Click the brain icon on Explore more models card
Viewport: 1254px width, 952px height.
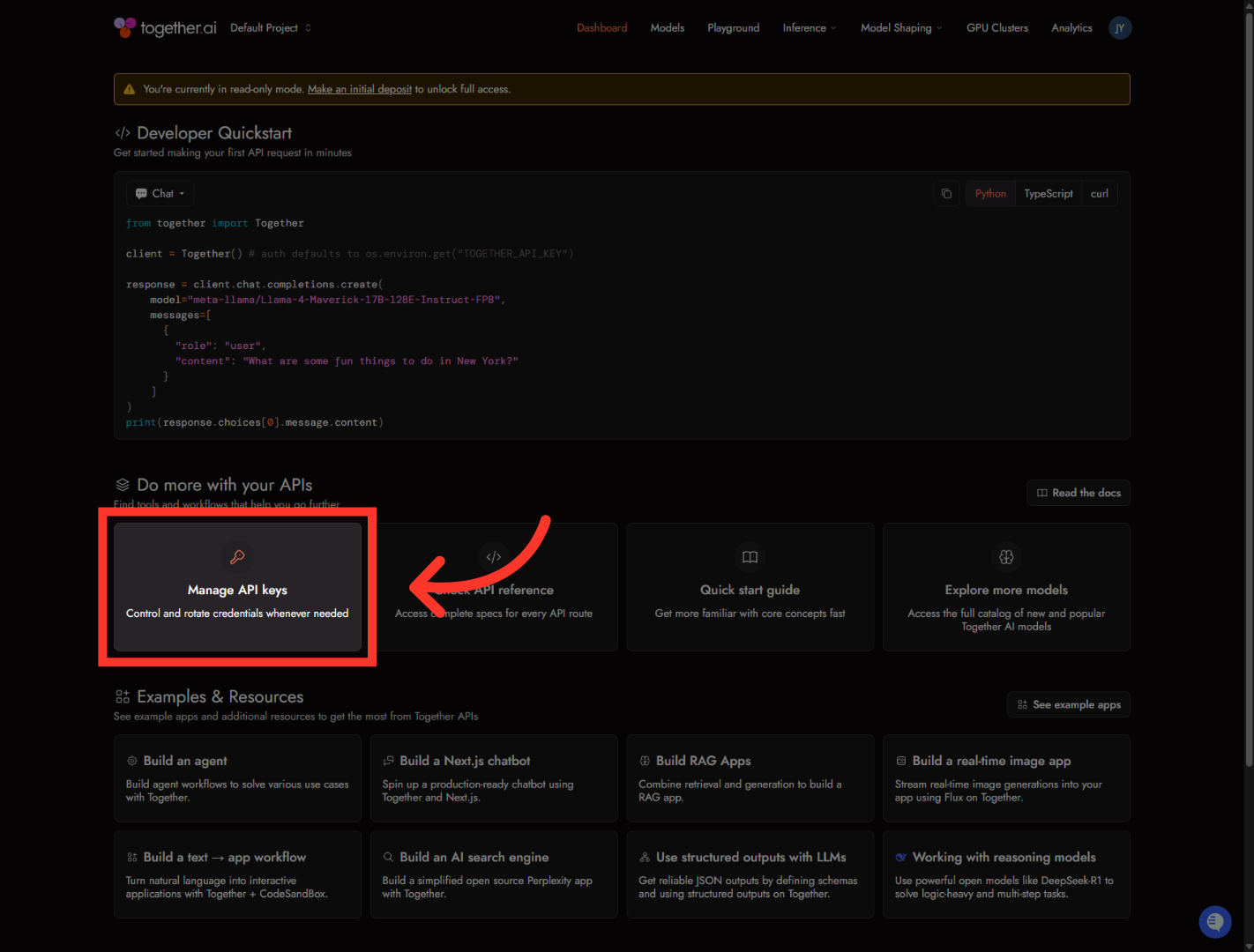point(1006,557)
